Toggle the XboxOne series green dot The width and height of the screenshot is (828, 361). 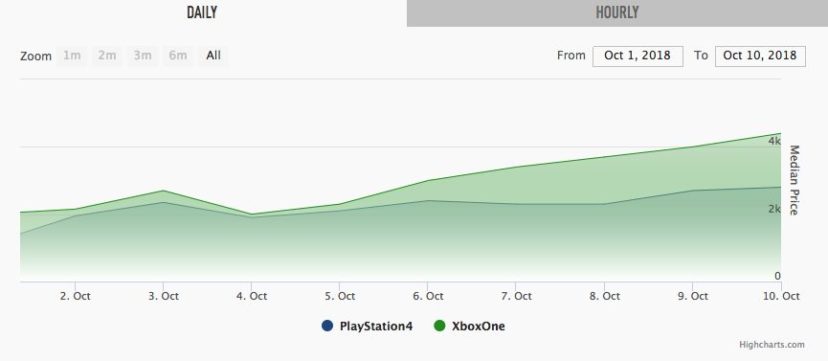point(439,326)
